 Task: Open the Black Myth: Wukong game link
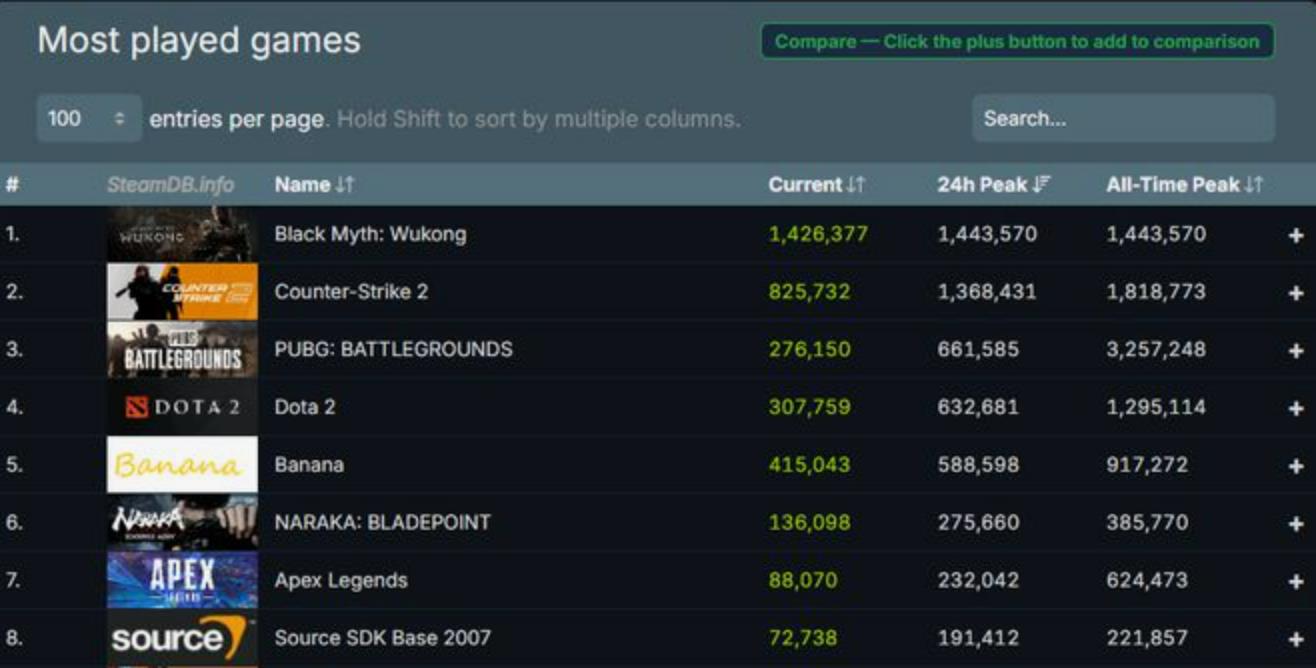coord(370,234)
